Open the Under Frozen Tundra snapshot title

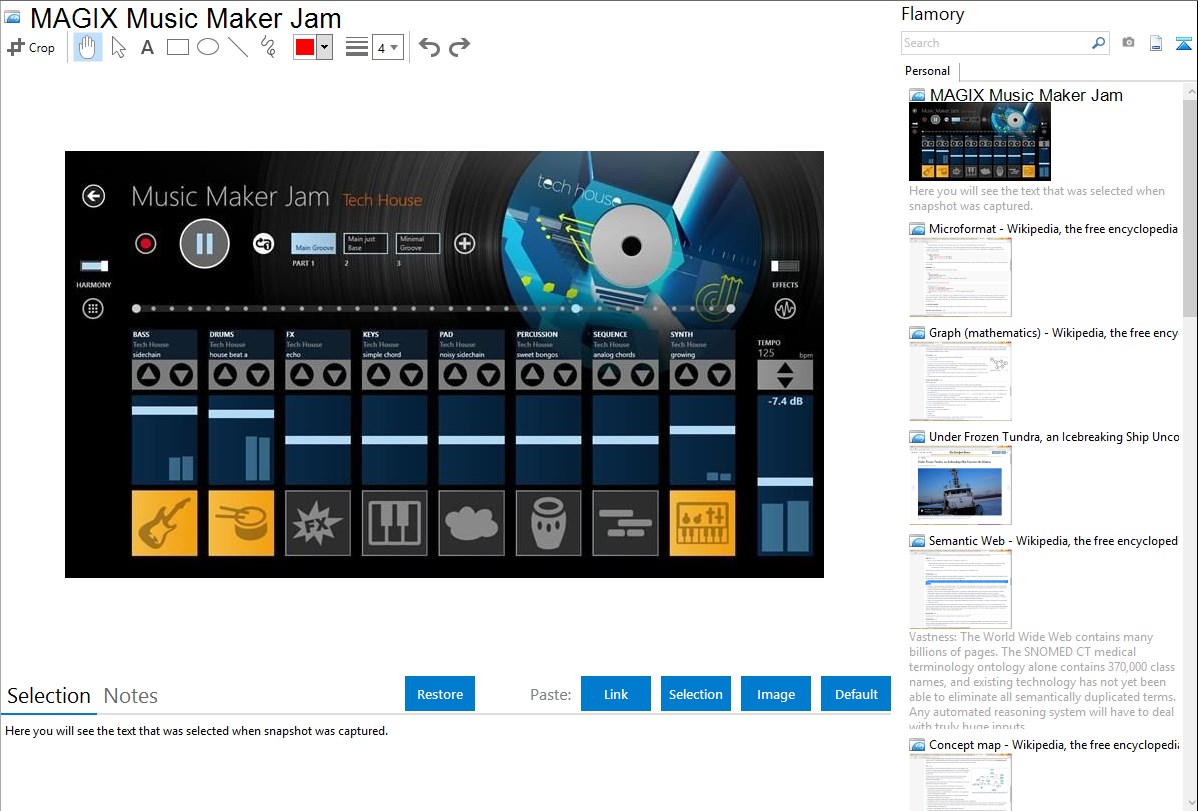[x=1054, y=436]
